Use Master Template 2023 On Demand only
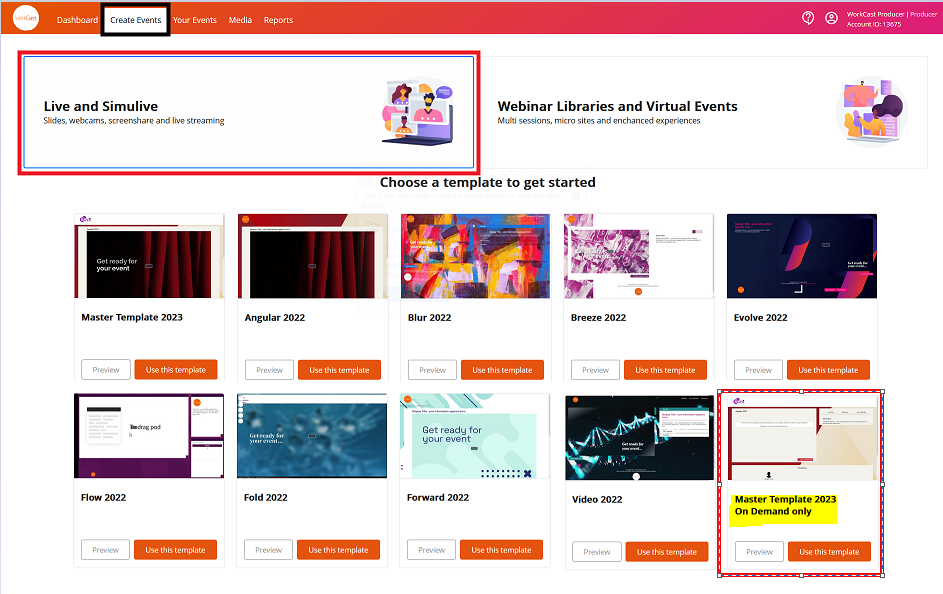The height and width of the screenshot is (594, 943). [829, 551]
